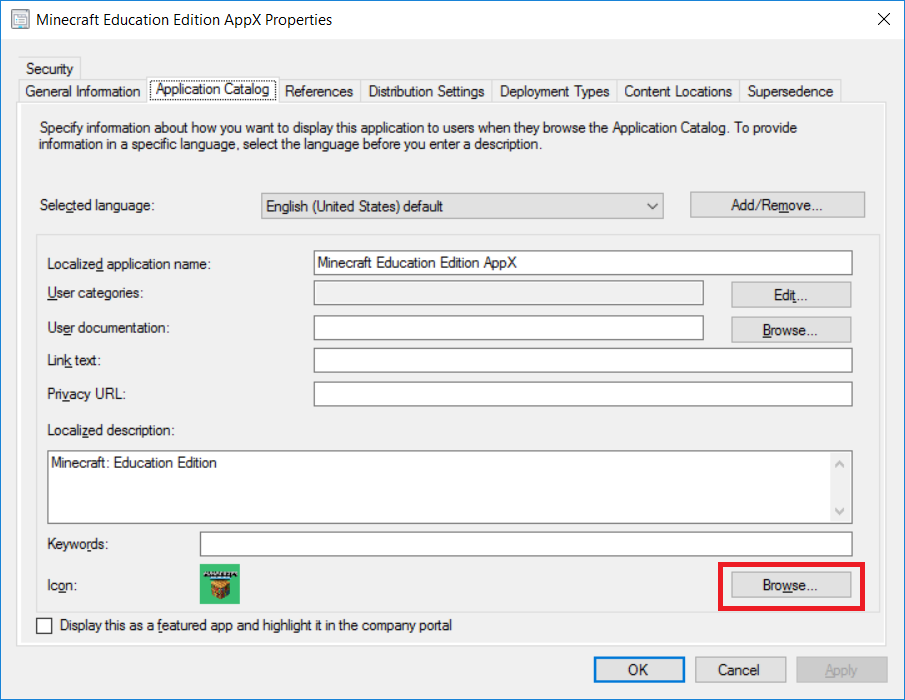Click the Privacy URL input field
The height and width of the screenshot is (700, 905).
click(583, 394)
